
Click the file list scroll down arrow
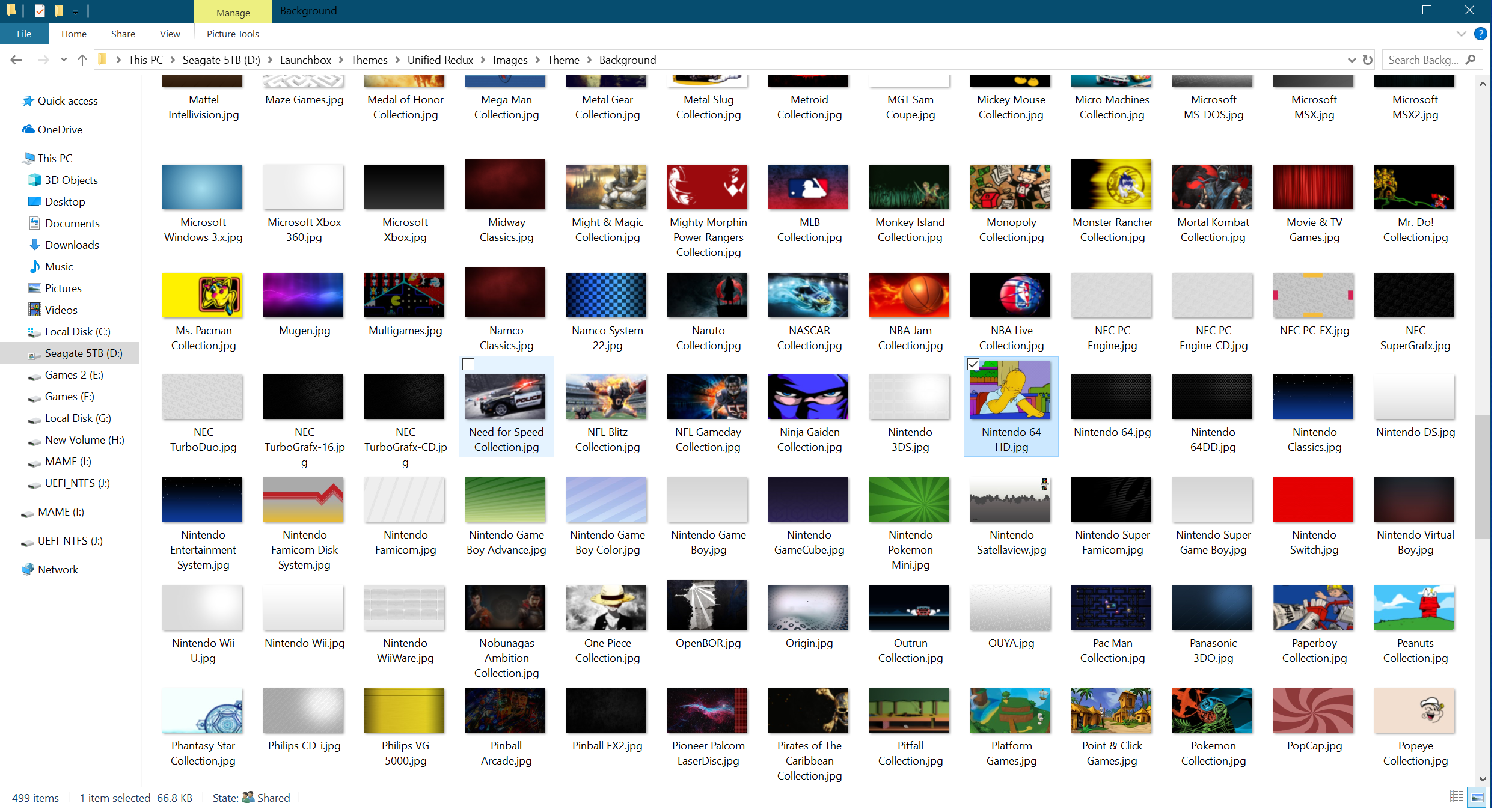click(x=1482, y=779)
